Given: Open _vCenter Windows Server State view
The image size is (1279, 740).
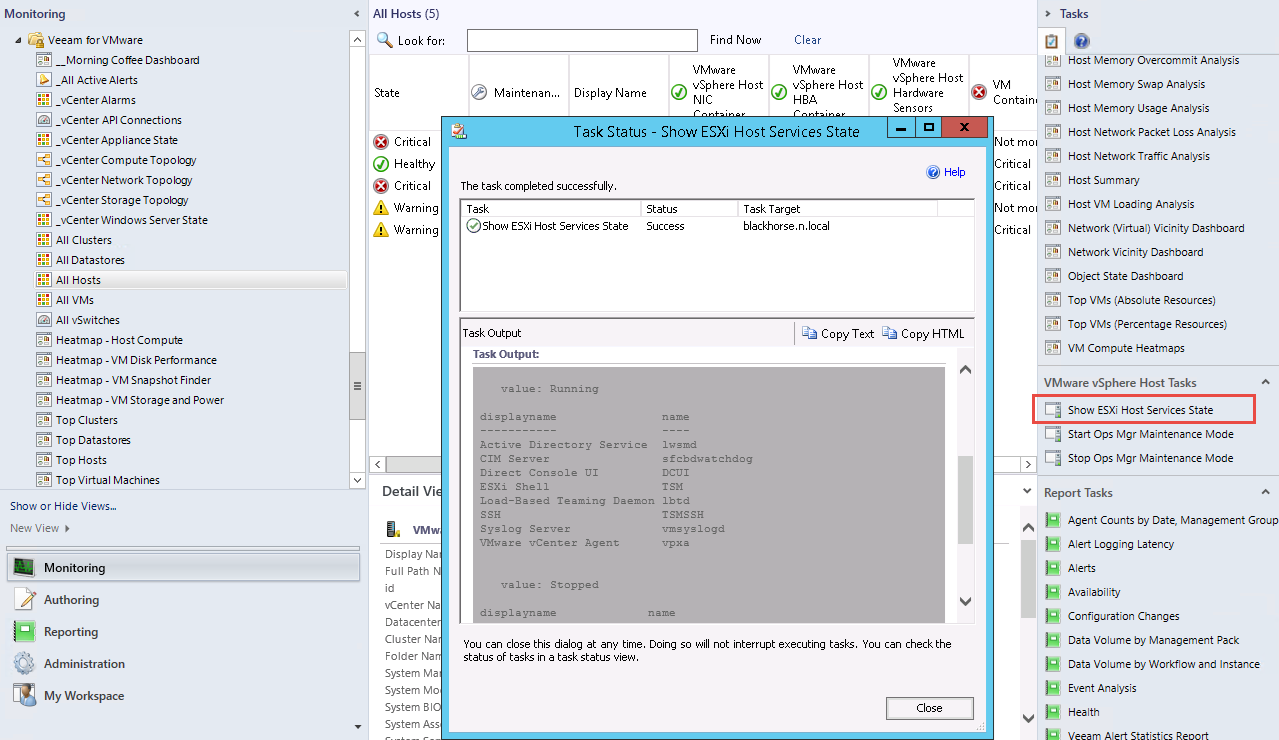Looking at the screenshot, I should [132, 220].
